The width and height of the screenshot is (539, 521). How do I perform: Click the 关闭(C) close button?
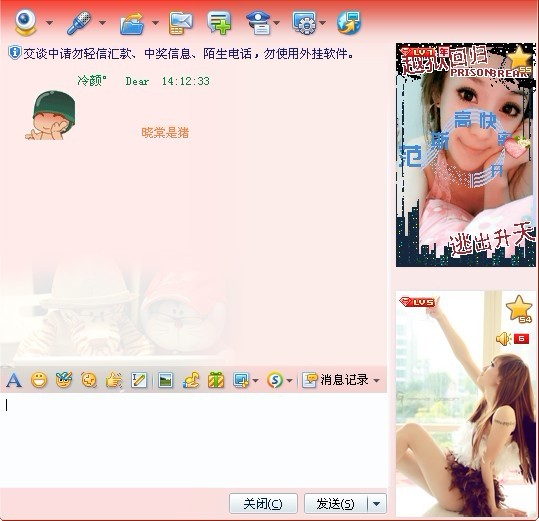[263, 504]
